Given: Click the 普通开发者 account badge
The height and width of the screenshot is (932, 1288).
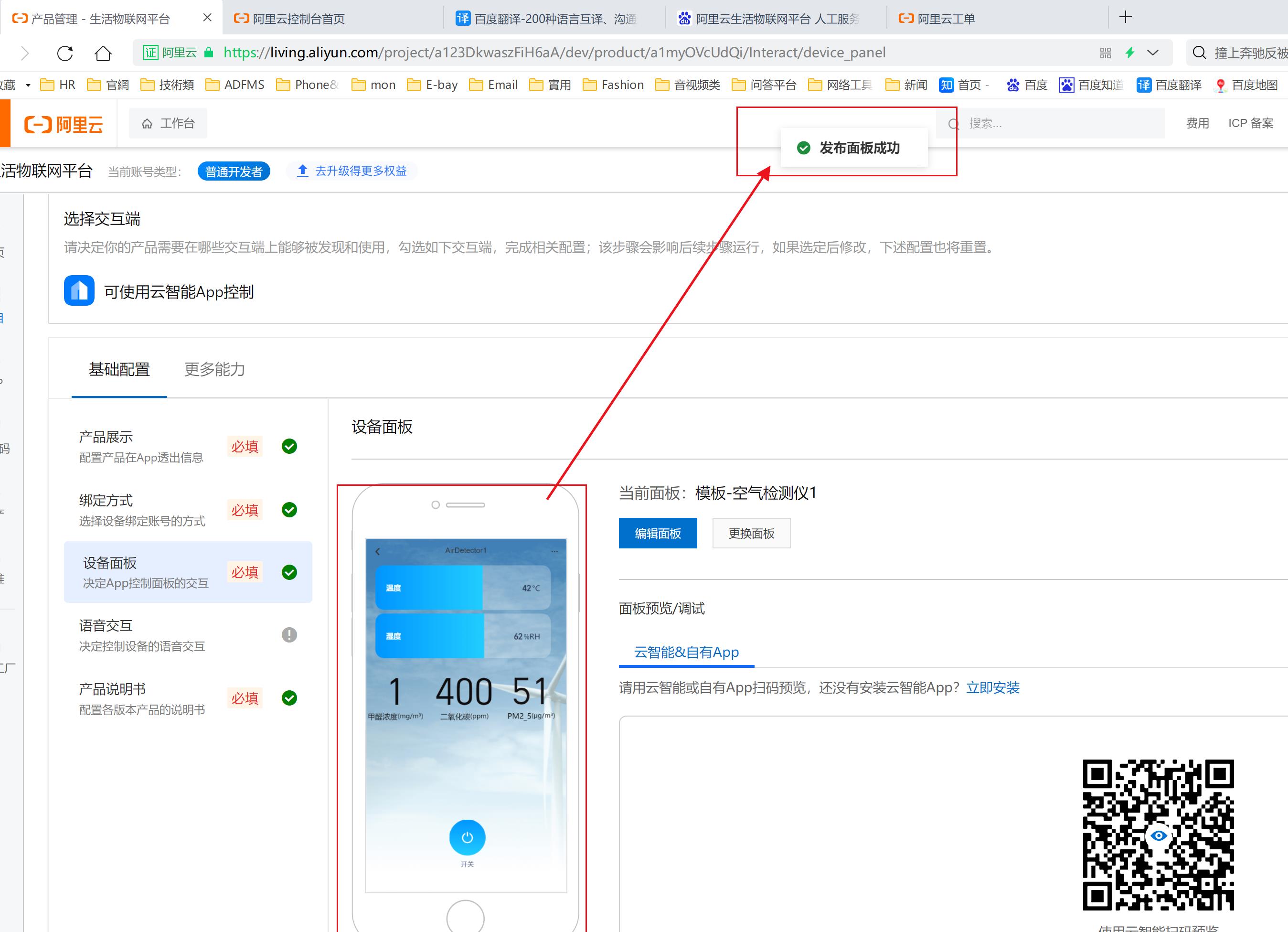Looking at the screenshot, I should [234, 171].
